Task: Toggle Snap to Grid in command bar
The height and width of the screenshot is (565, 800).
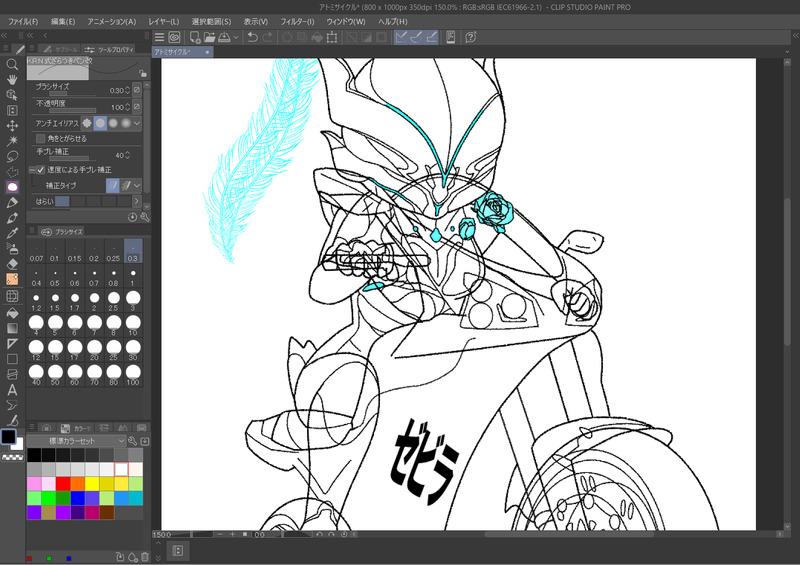Action: coord(432,37)
